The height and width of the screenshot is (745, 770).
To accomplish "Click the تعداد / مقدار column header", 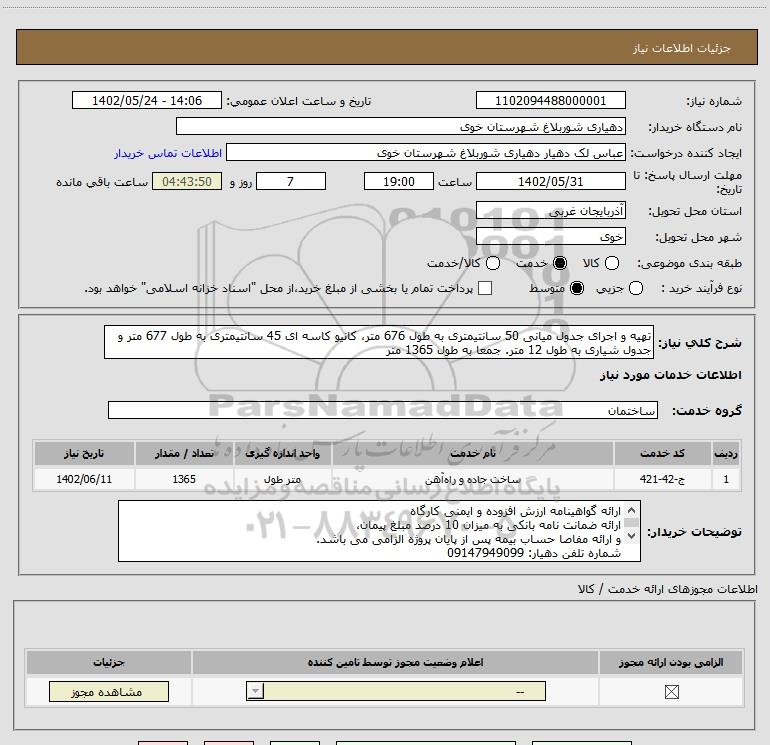I will point(184,453).
